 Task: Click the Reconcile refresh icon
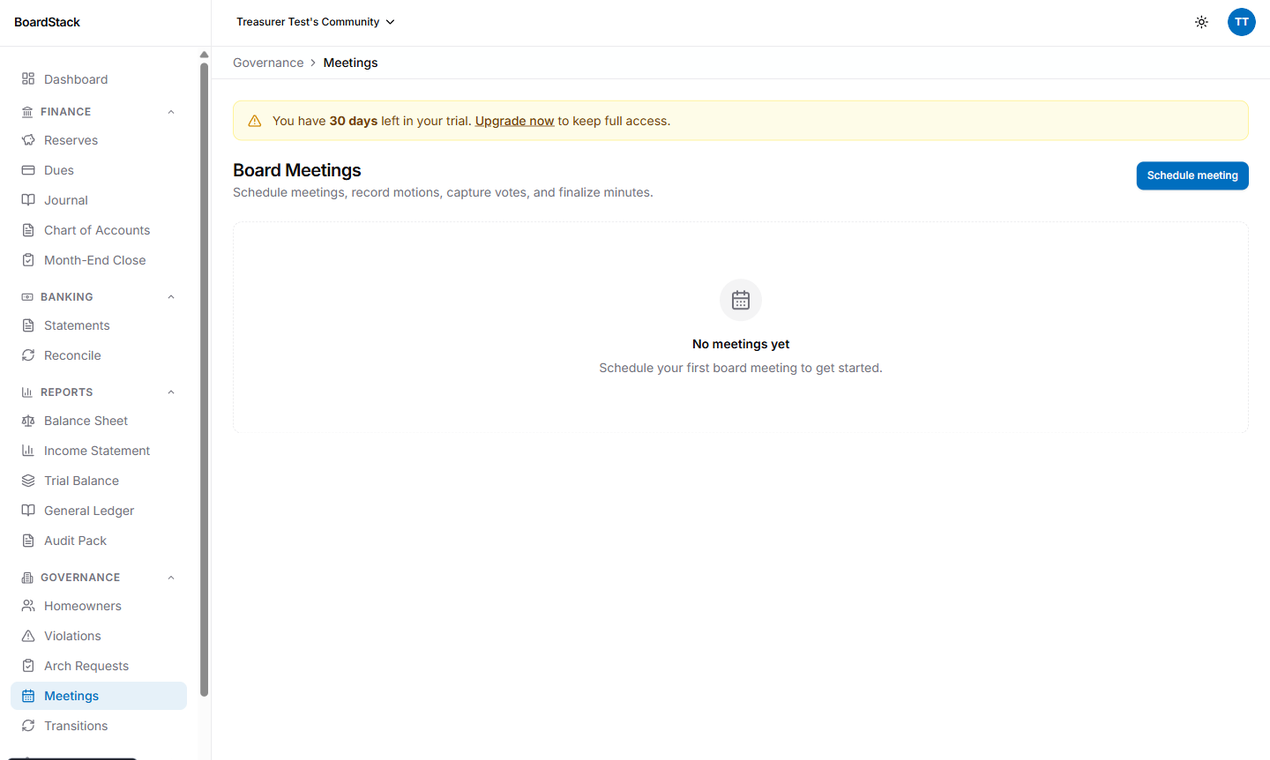(28, 355)
